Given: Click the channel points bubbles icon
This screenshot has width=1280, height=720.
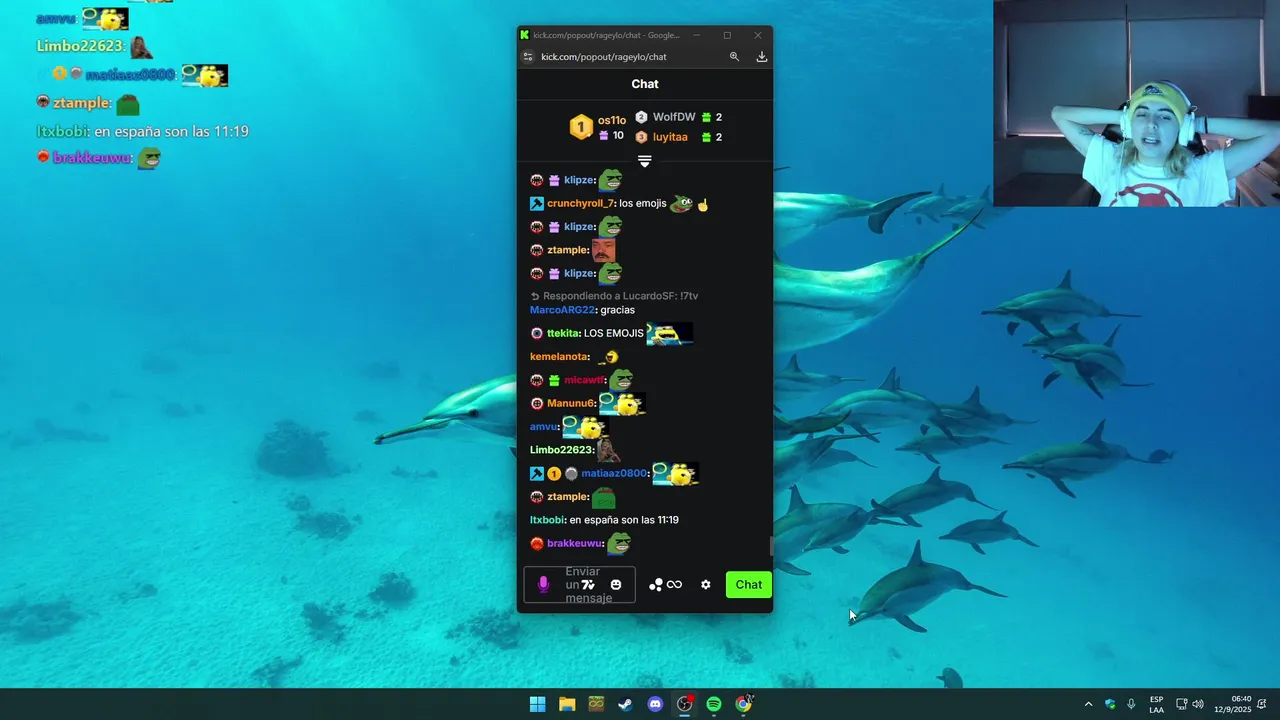Looking at the screenshot, I should pyautogui.click(x=656, y=585).
